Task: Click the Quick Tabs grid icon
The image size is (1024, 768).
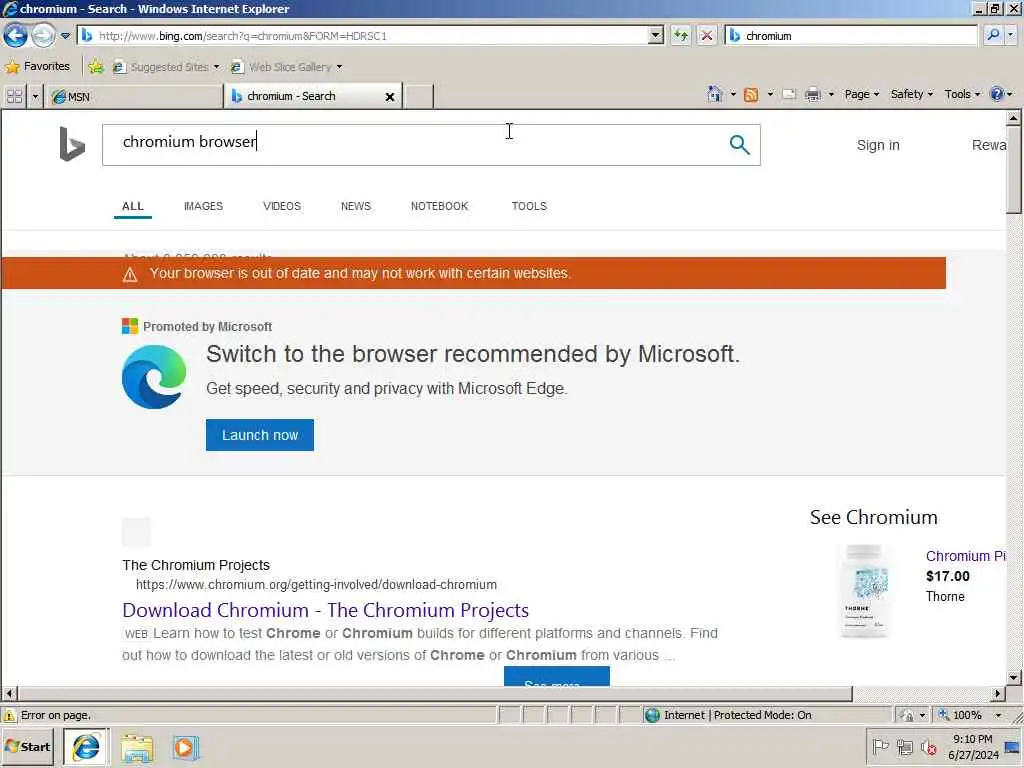Action: 14,97
